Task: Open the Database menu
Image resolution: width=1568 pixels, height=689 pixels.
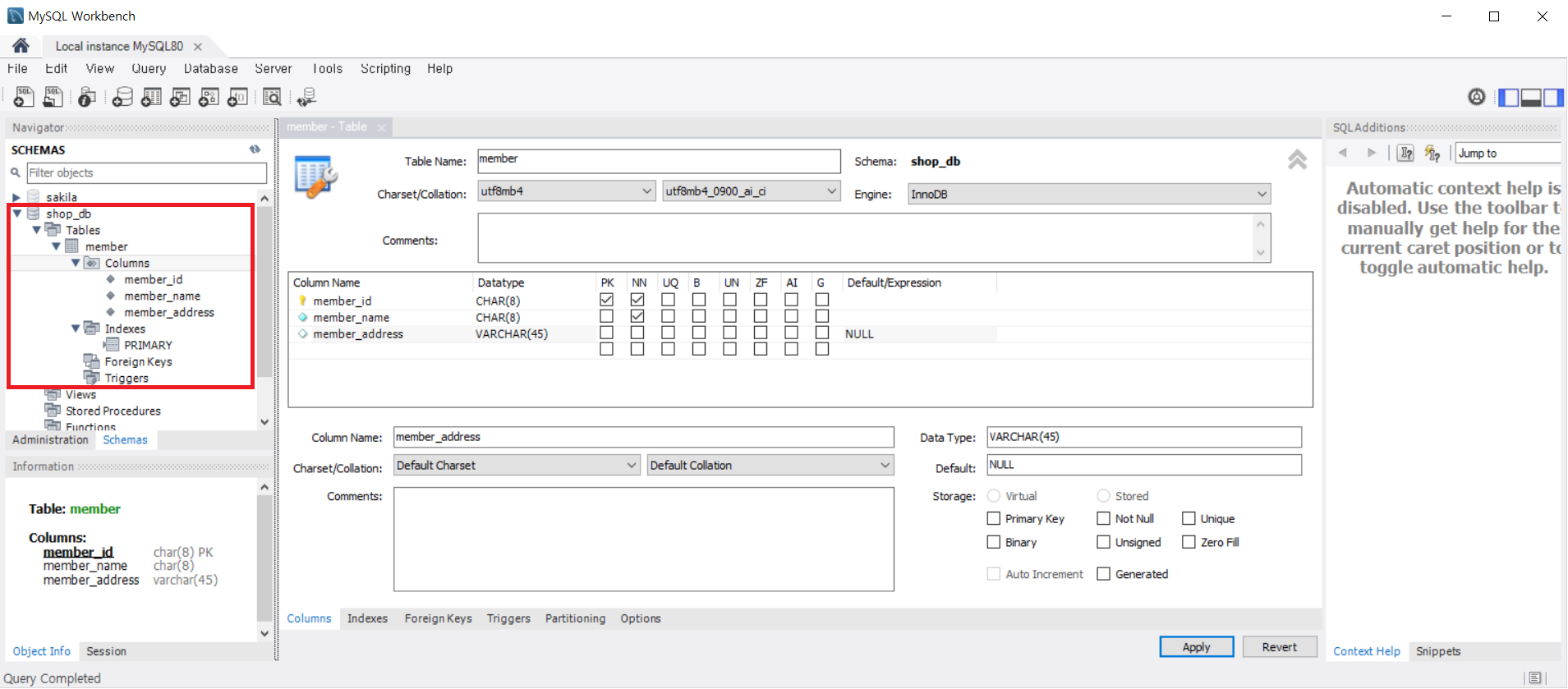Action: click(x=211, y=69)
